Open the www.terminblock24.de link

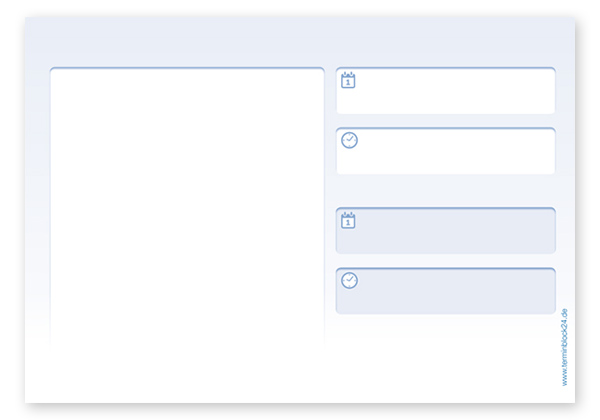coord(565,347)
